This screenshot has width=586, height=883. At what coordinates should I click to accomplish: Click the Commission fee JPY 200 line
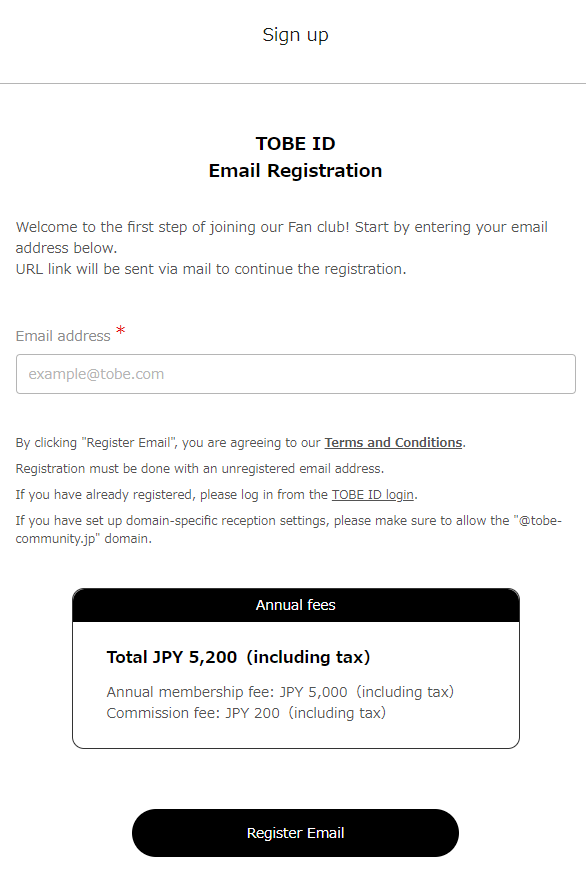247,713
